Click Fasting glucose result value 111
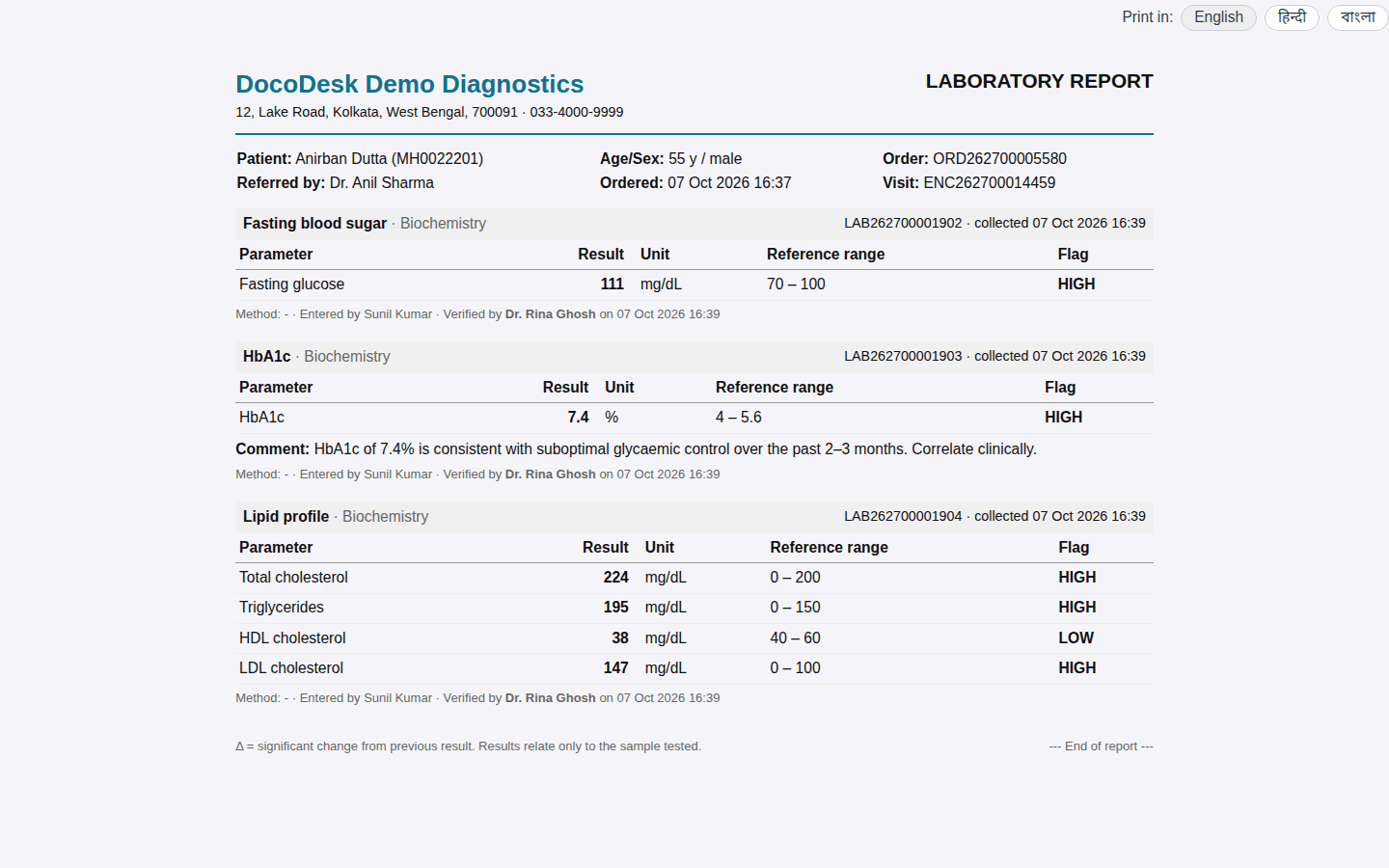1389x868 pixels. click(x=612, y=284)
